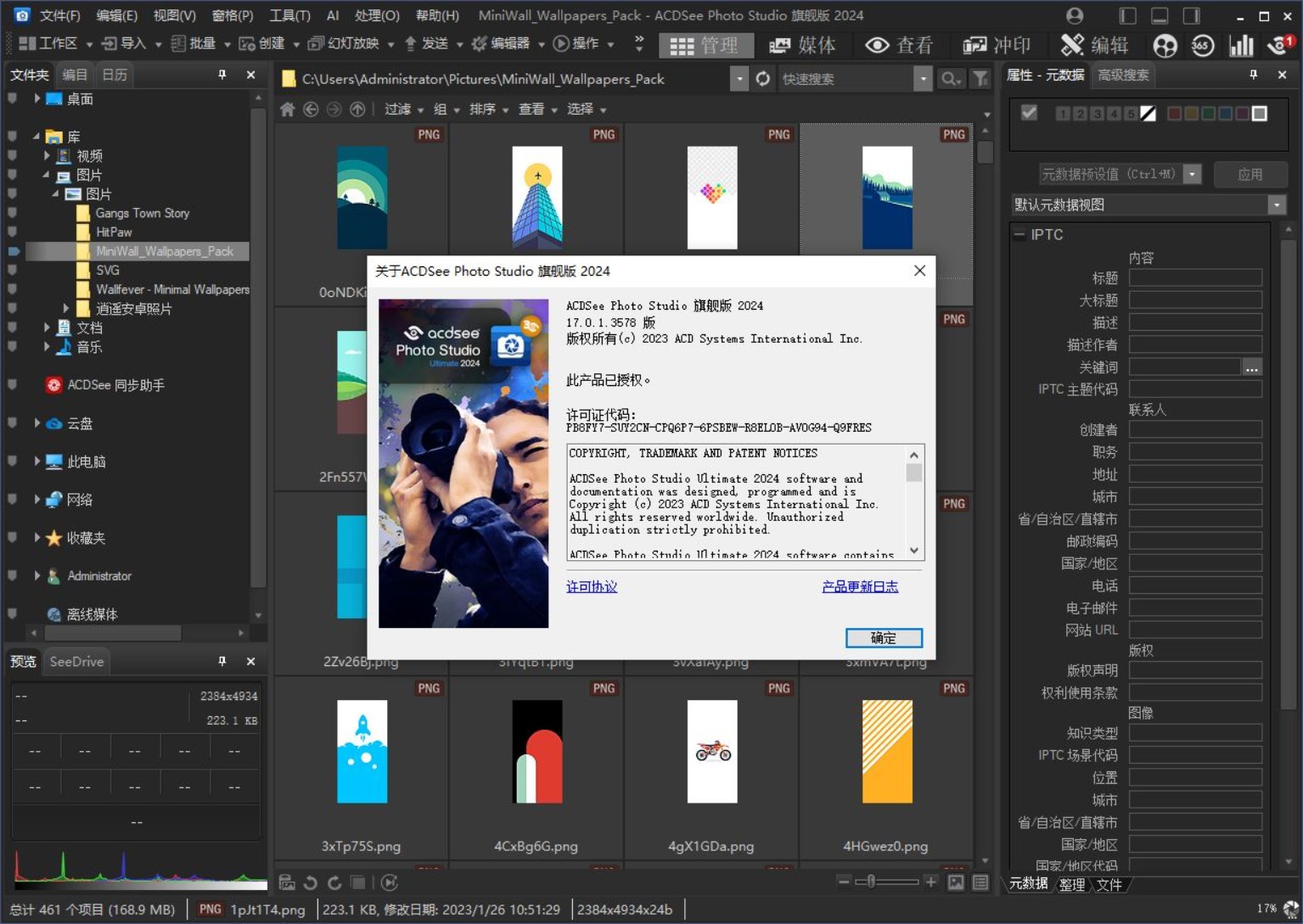Apply the green color label
This screenshot has width=1303, height=924.
(x=1209, y=114)
